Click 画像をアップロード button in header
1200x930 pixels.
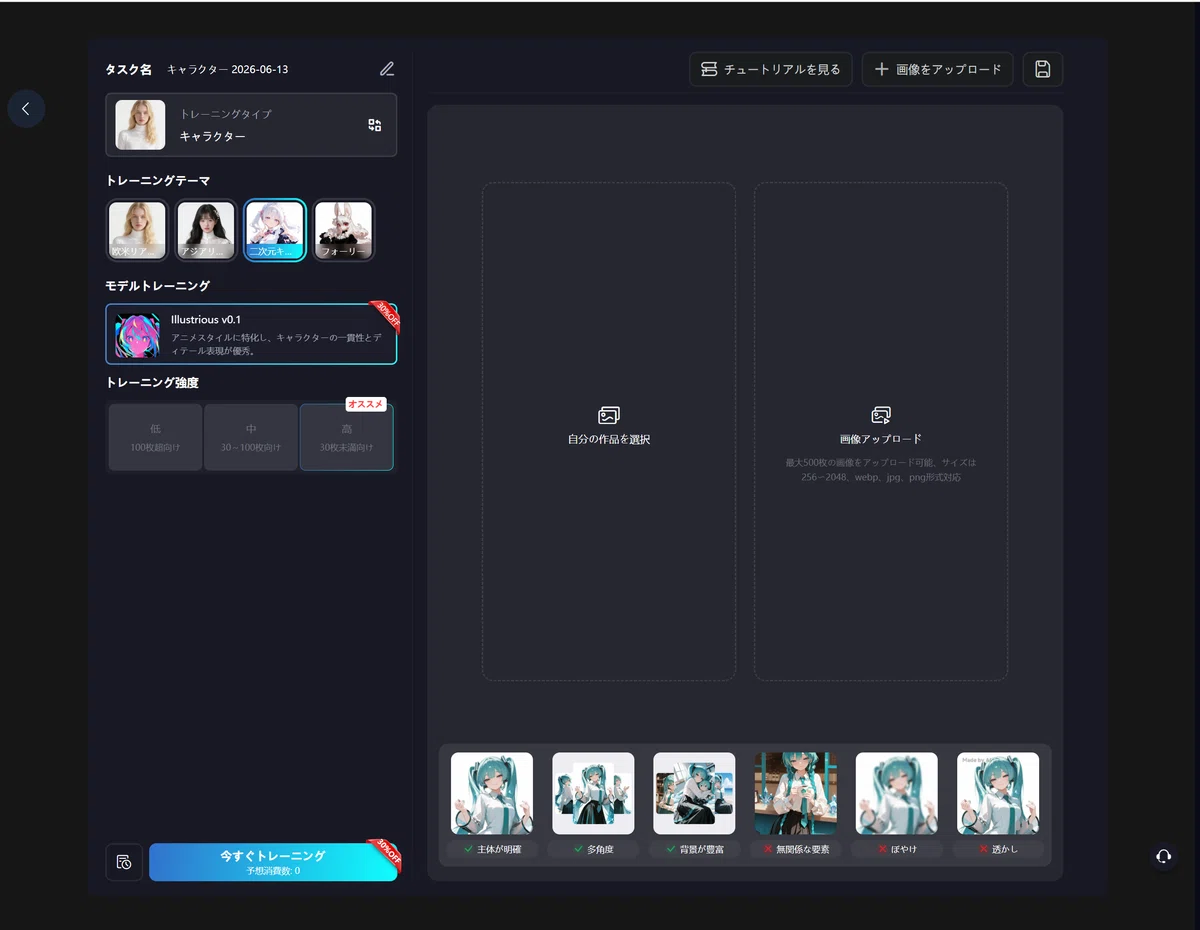(938, 69)
